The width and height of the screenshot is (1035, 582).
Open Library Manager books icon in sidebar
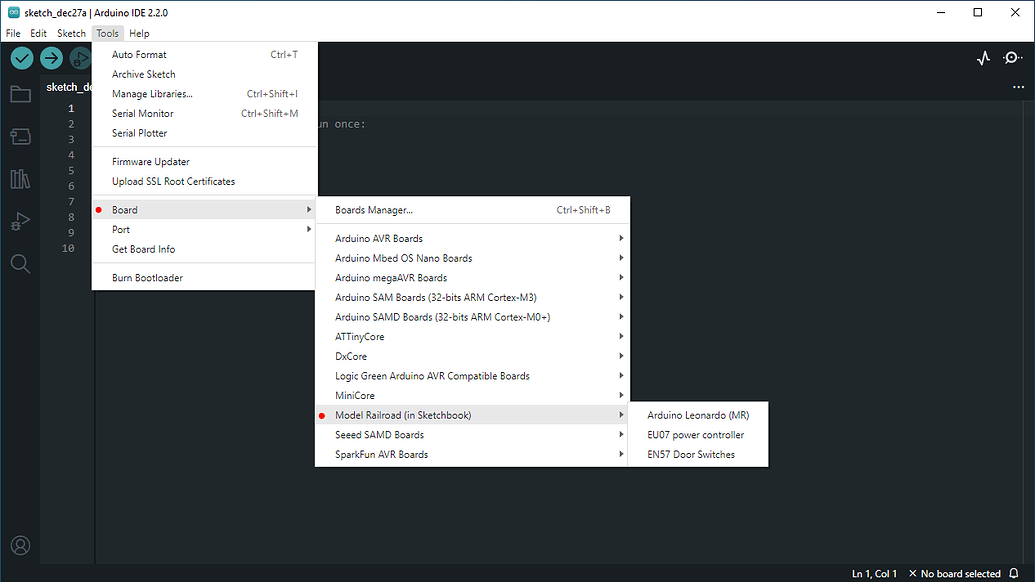(20, 178)
